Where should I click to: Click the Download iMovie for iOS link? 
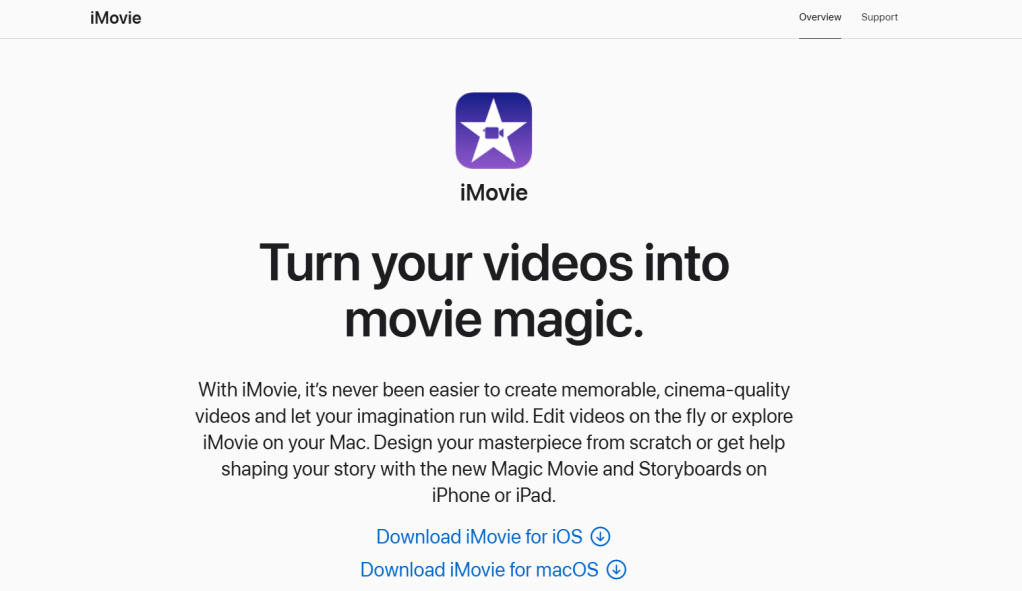(478, 537)
